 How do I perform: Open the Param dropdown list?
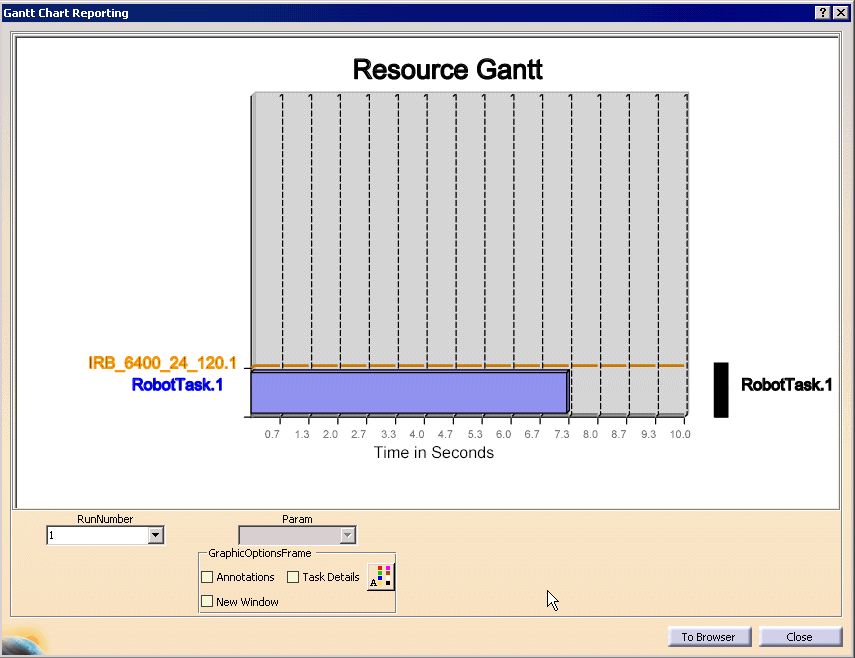tap(347, 536)
